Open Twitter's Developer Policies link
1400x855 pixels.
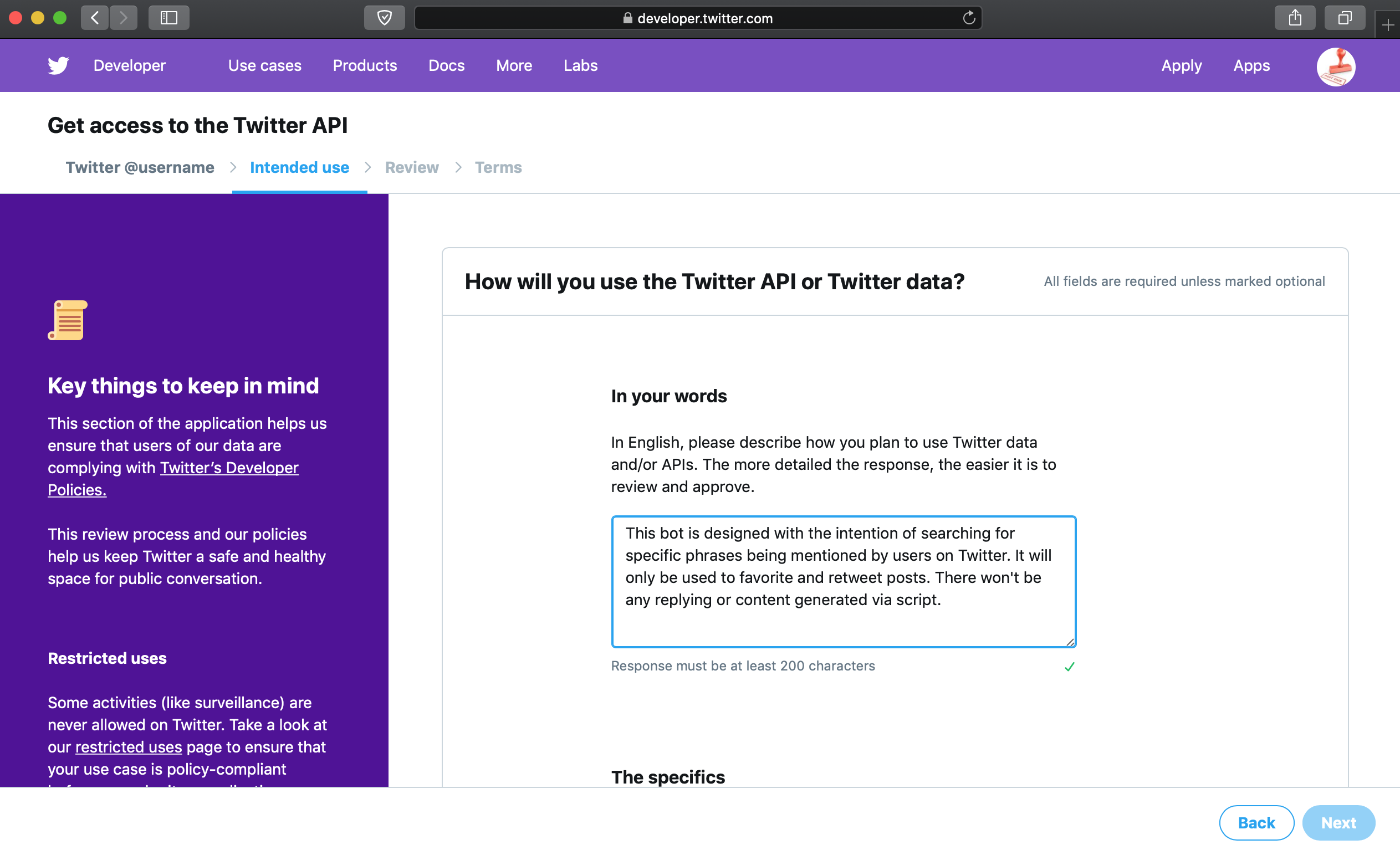coord(229,468)
